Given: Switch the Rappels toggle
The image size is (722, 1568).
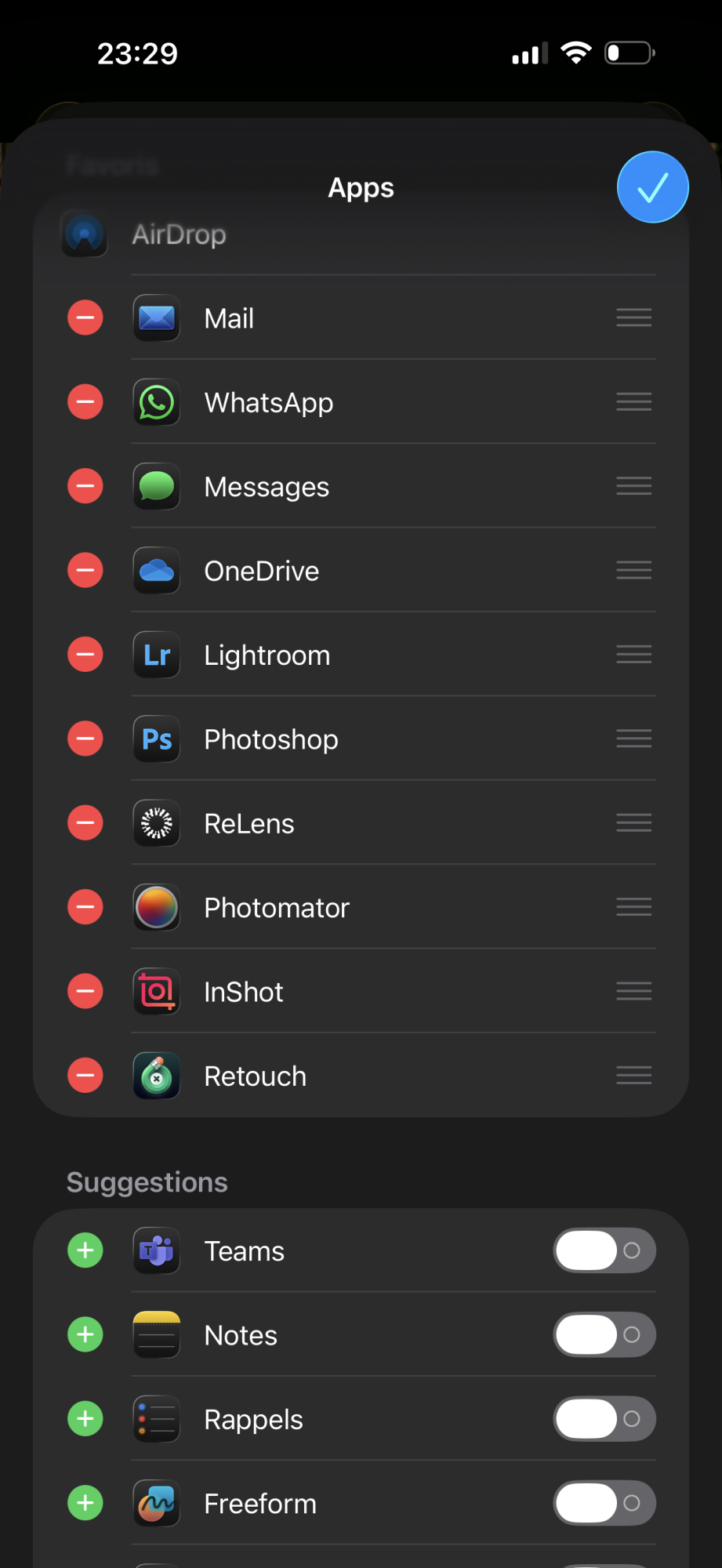Looking at the screenshot, I should point(604,1419).
